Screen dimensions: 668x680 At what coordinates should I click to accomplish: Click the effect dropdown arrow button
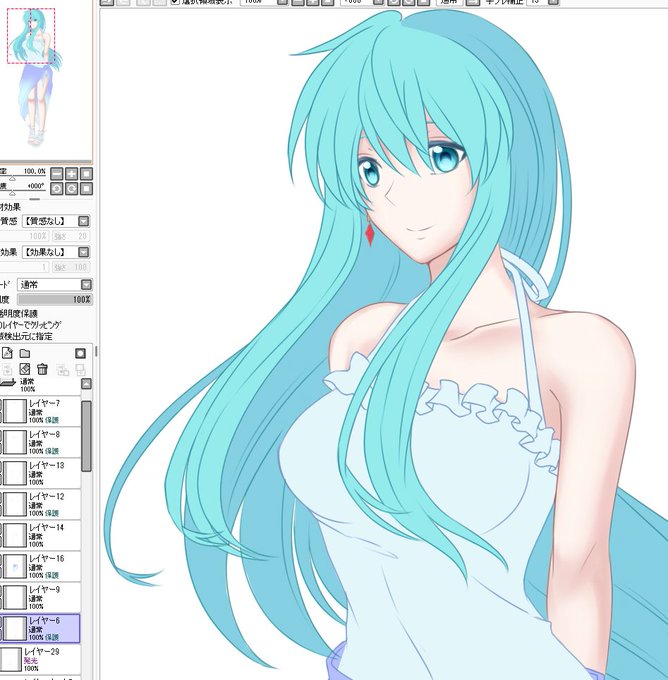click(84, 252)
